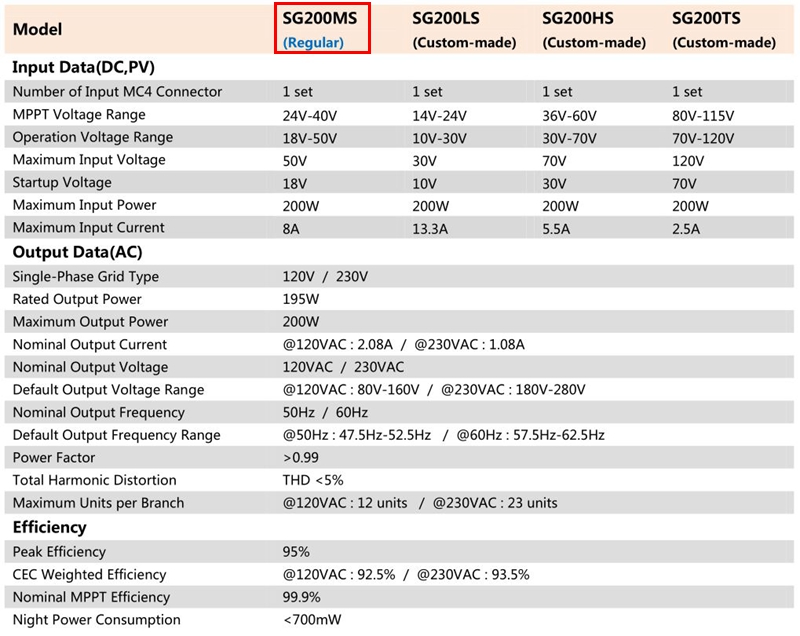This screenshot has width=800, height=636.
Task: Select the '13.3A' input current cell
Action: pos(430,229)
